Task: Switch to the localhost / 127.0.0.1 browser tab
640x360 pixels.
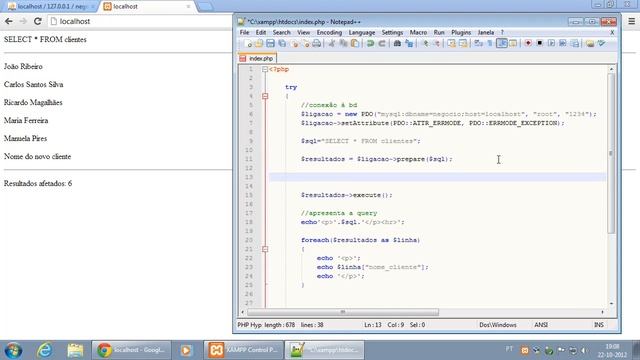Action: coord(51,7)
